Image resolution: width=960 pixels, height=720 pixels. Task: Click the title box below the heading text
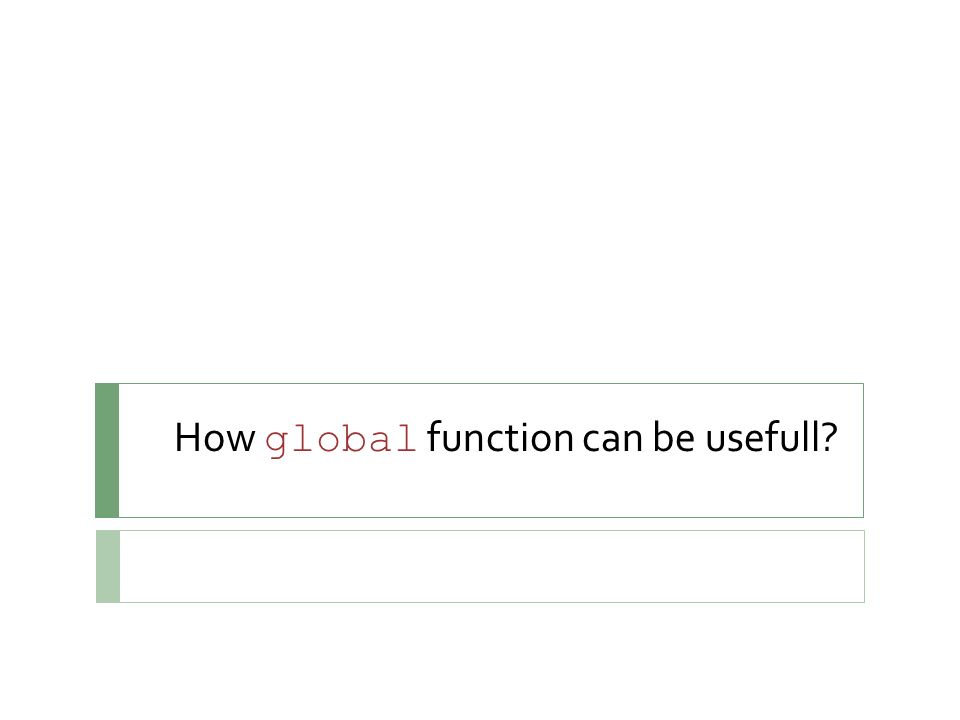(491, 490)
